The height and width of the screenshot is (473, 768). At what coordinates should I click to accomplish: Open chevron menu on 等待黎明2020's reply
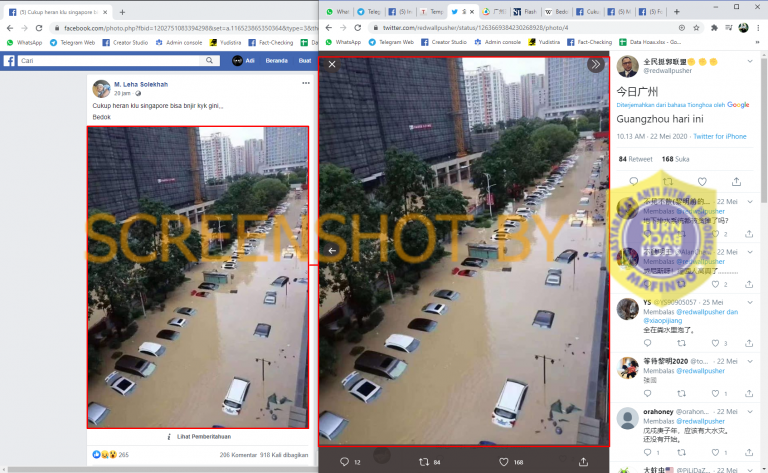[750, 361]
